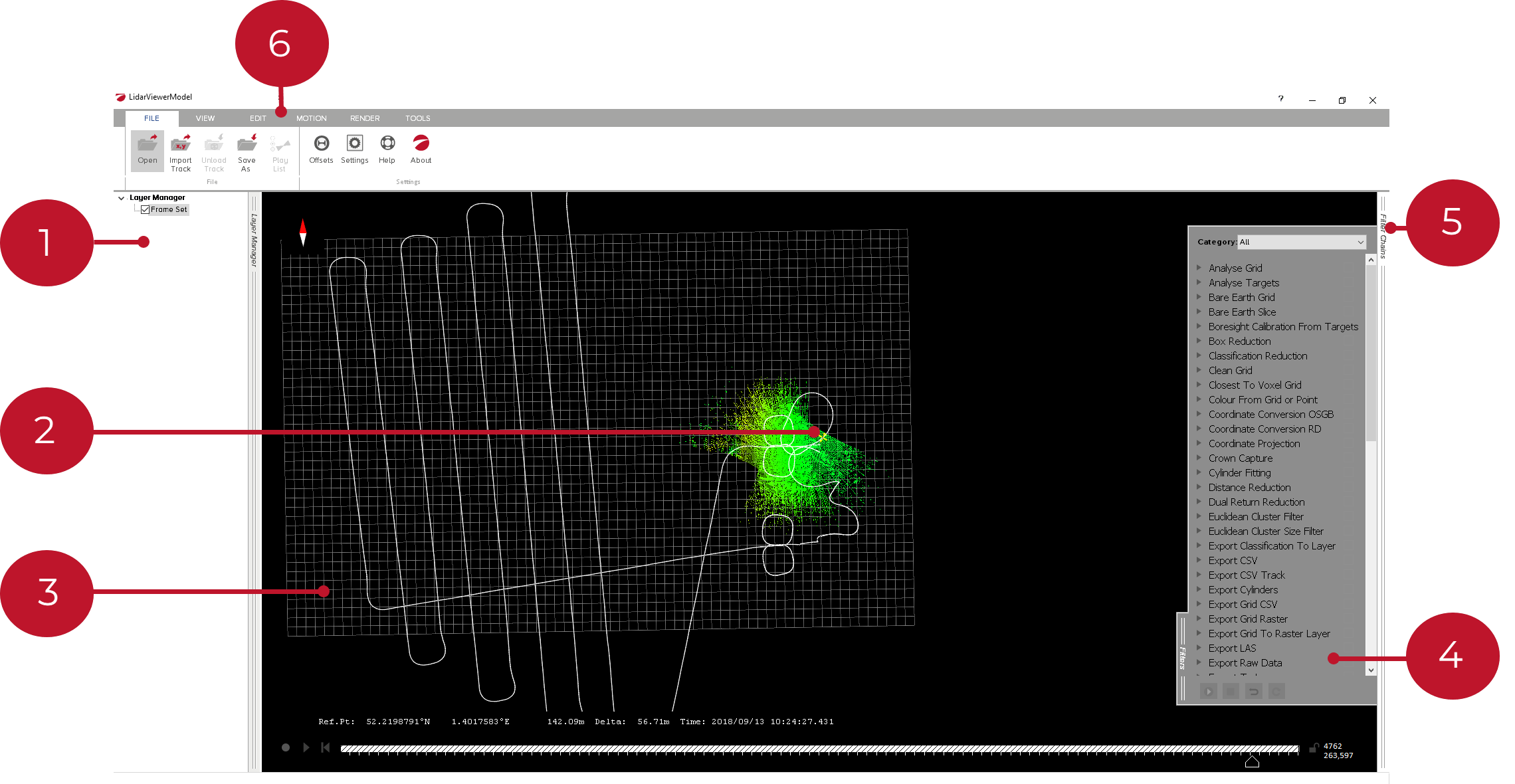Viewport: 1515px width, 784px height.
Task: Click the record dot on timeline
Action: click(x=286, y=747)
